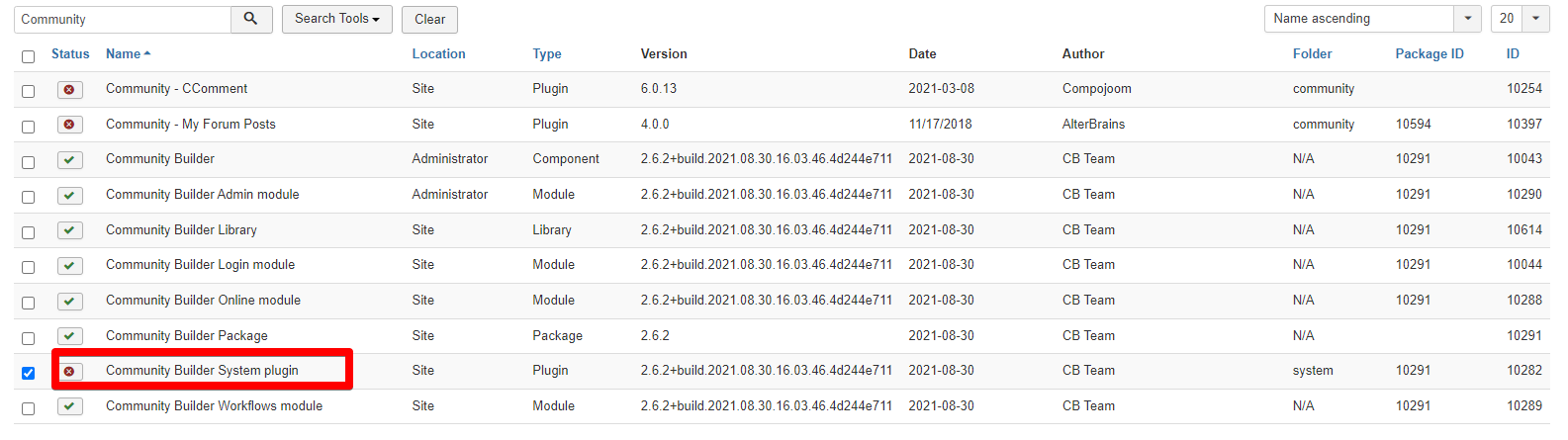Tick checkbox for Community Builder Package
Viewport: 1568px width, 440px height.
(28, 338)
